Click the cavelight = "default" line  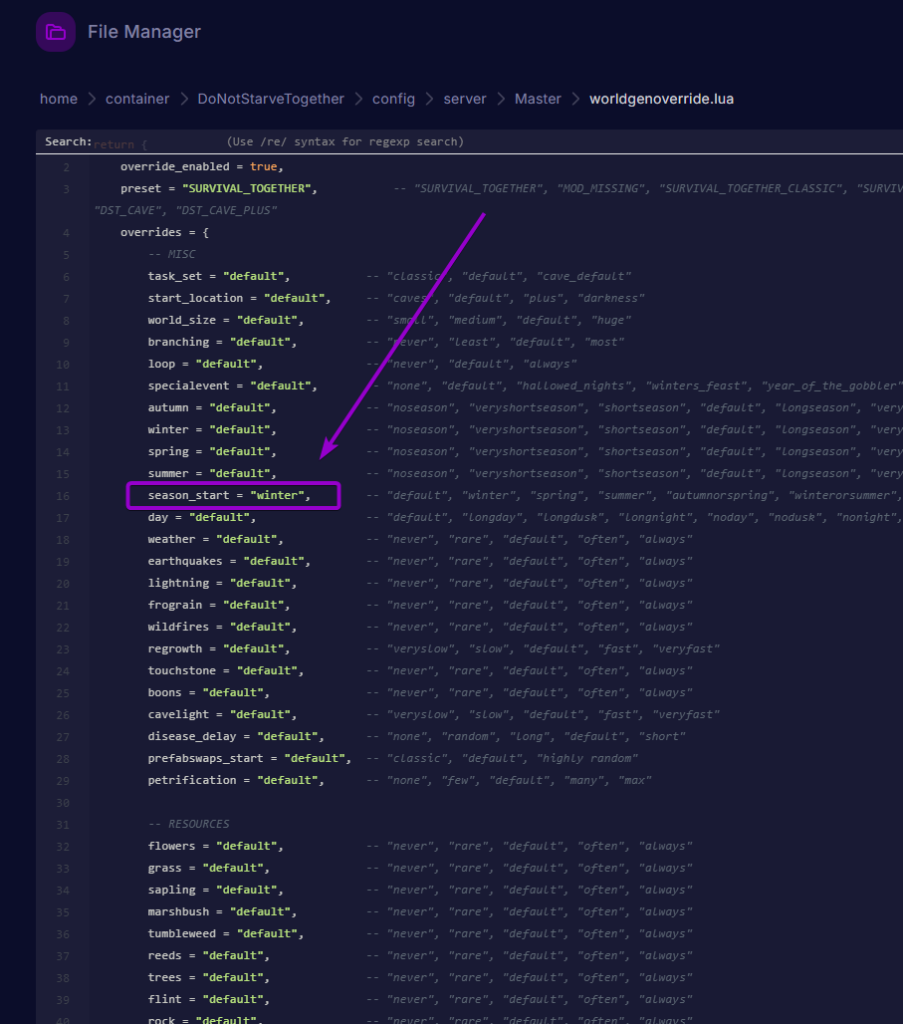[222, 714]
